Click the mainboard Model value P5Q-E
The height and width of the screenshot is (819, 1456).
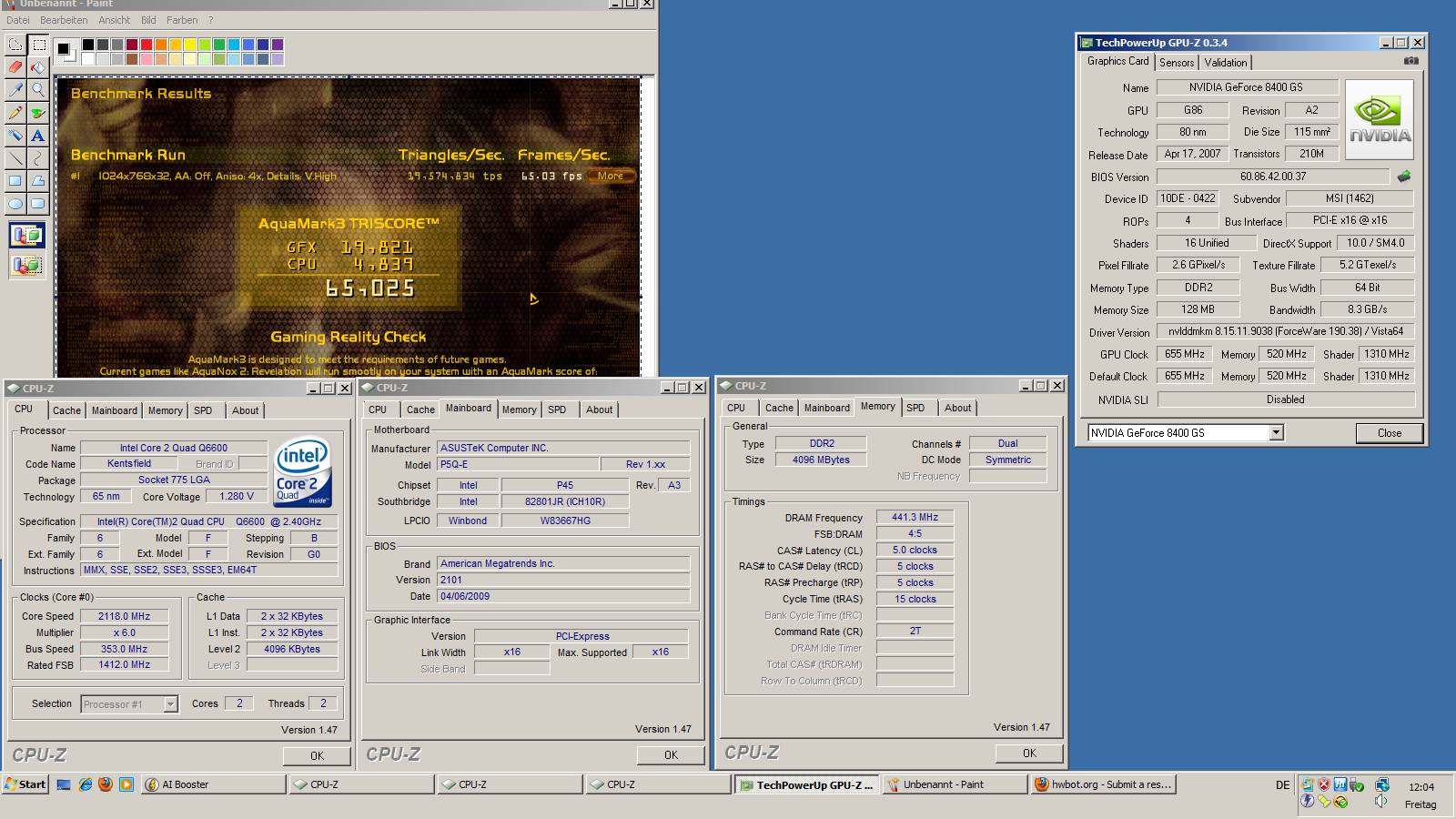coord(518,464)
